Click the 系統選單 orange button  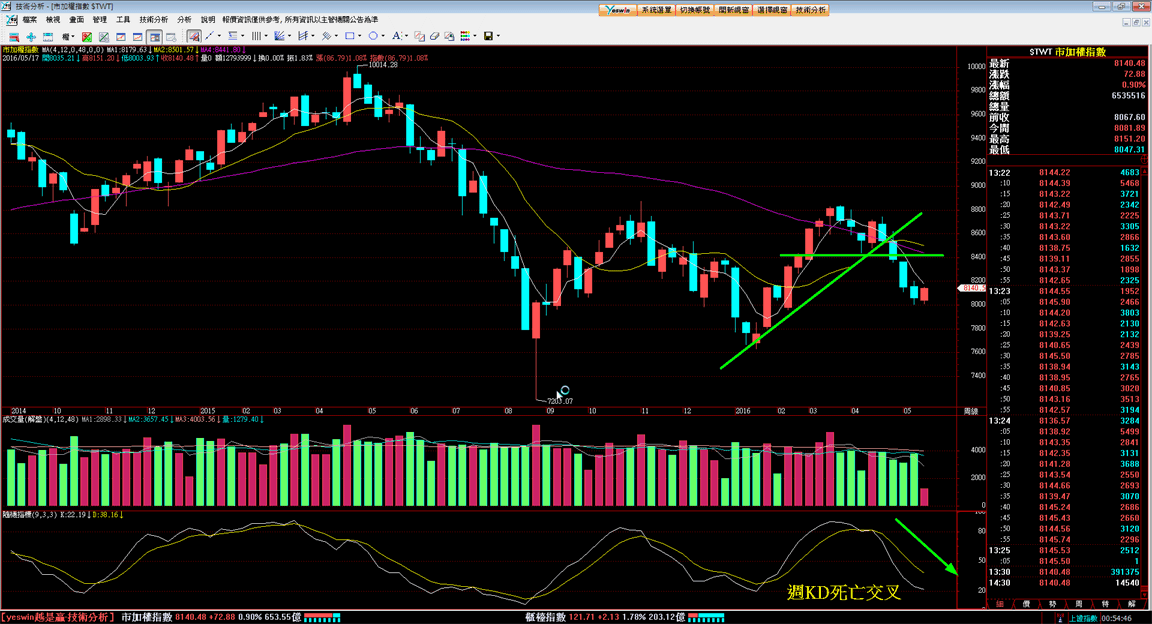(x=656, y=10)
